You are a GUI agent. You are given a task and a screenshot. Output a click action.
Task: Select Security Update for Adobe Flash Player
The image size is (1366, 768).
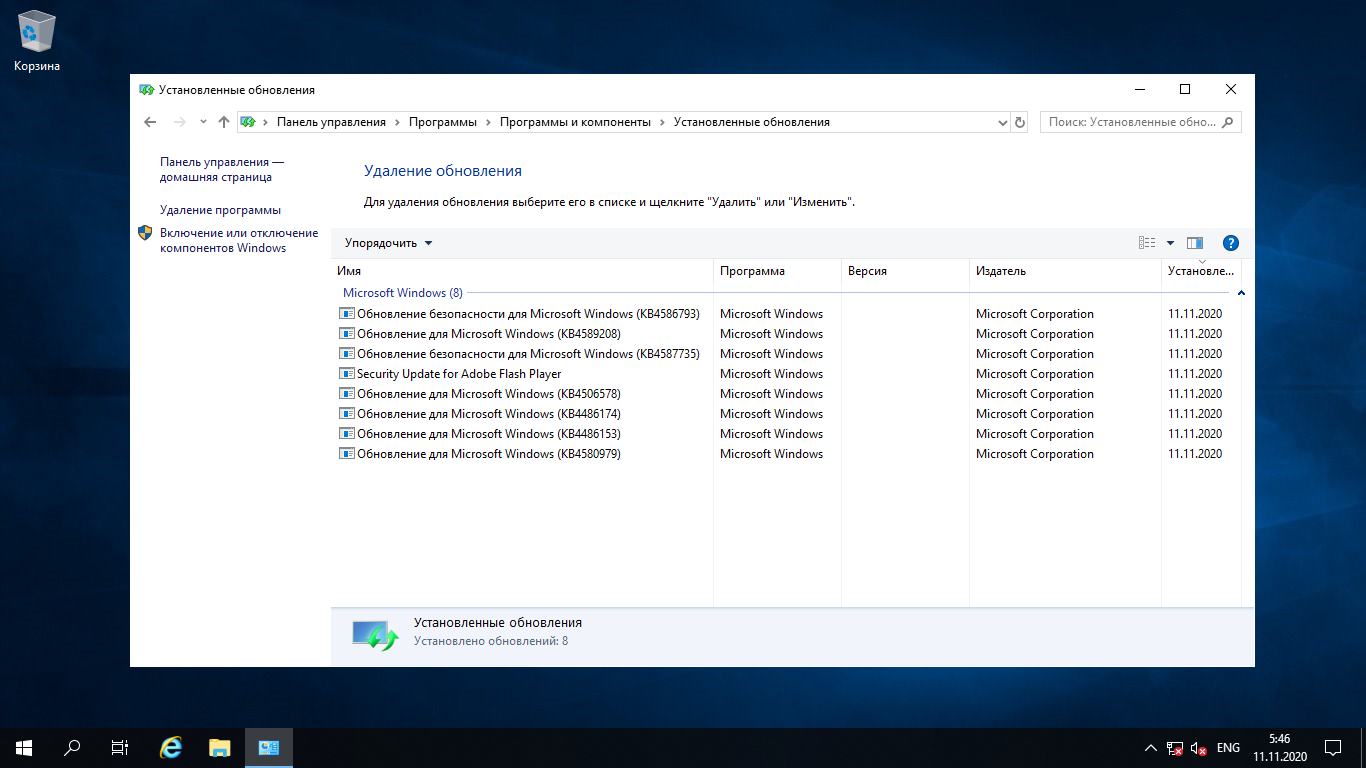tap(786, 374)
